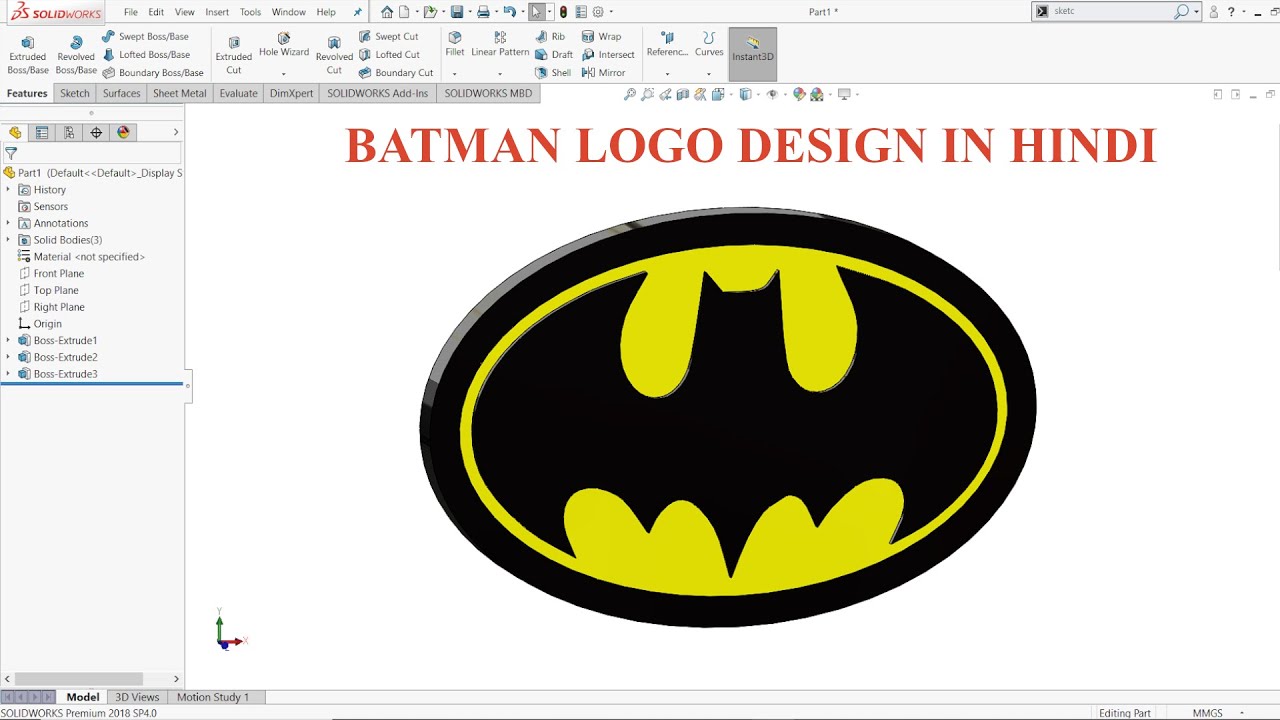Click the Save icon

pos(457,12)
